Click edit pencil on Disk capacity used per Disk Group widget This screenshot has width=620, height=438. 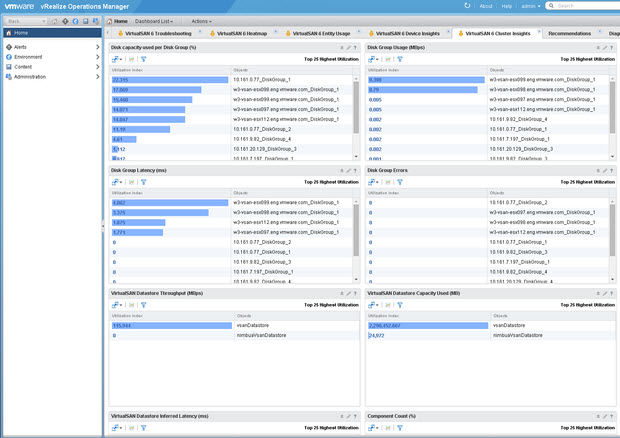point(348,48)
